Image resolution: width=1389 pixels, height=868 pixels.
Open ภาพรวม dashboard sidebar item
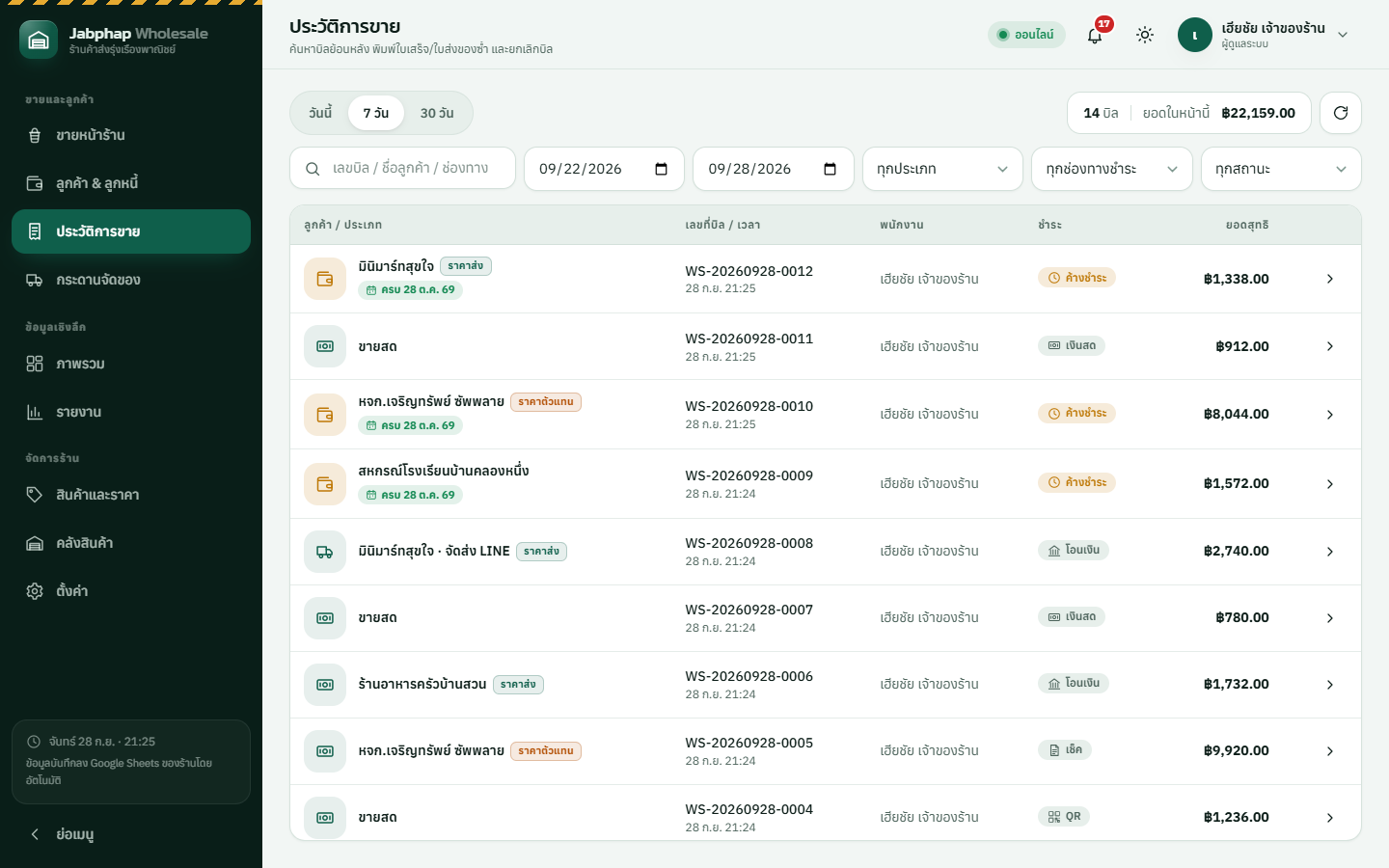coord(131,364)
